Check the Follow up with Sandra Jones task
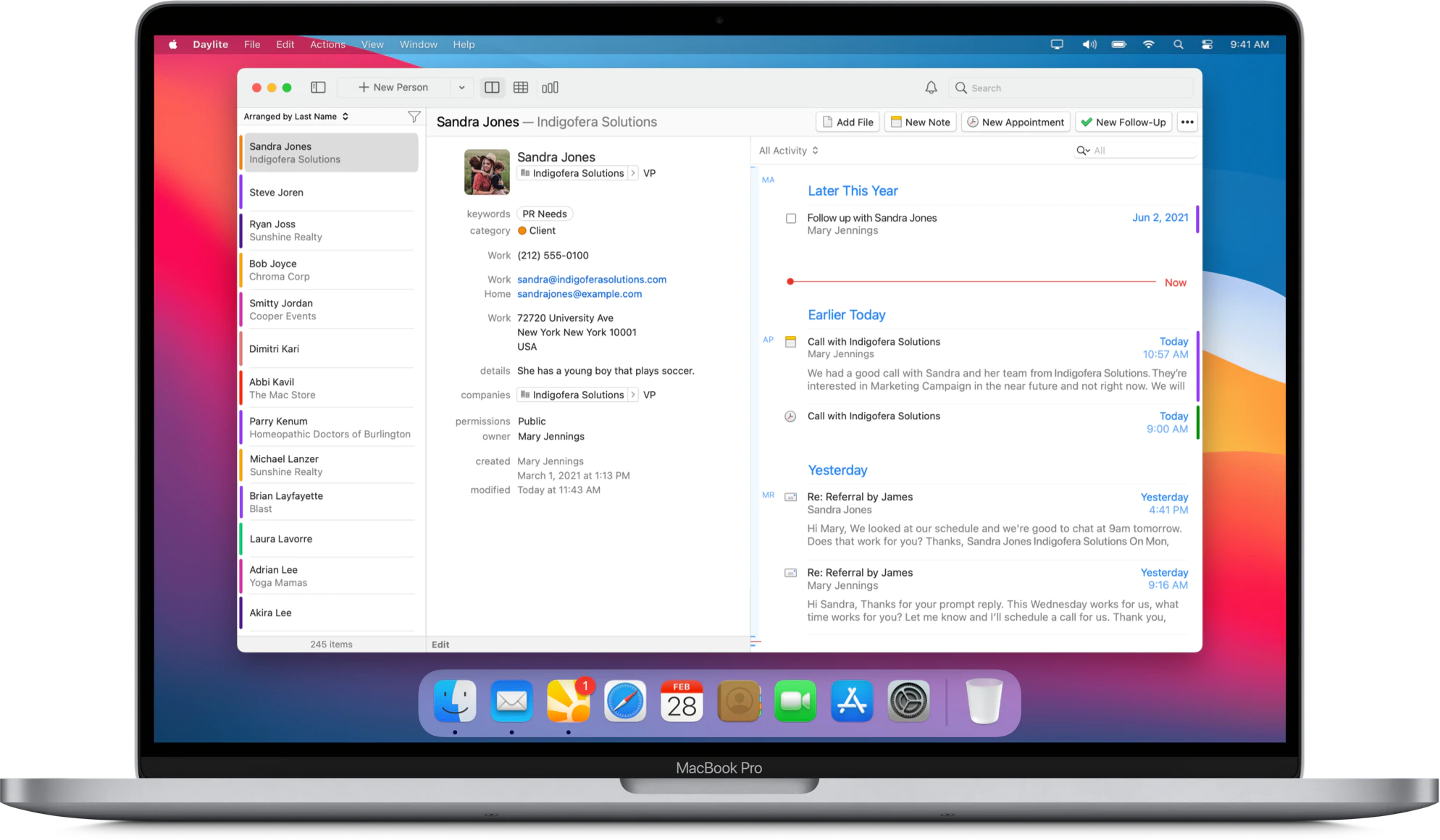 (x=791, y=219)
